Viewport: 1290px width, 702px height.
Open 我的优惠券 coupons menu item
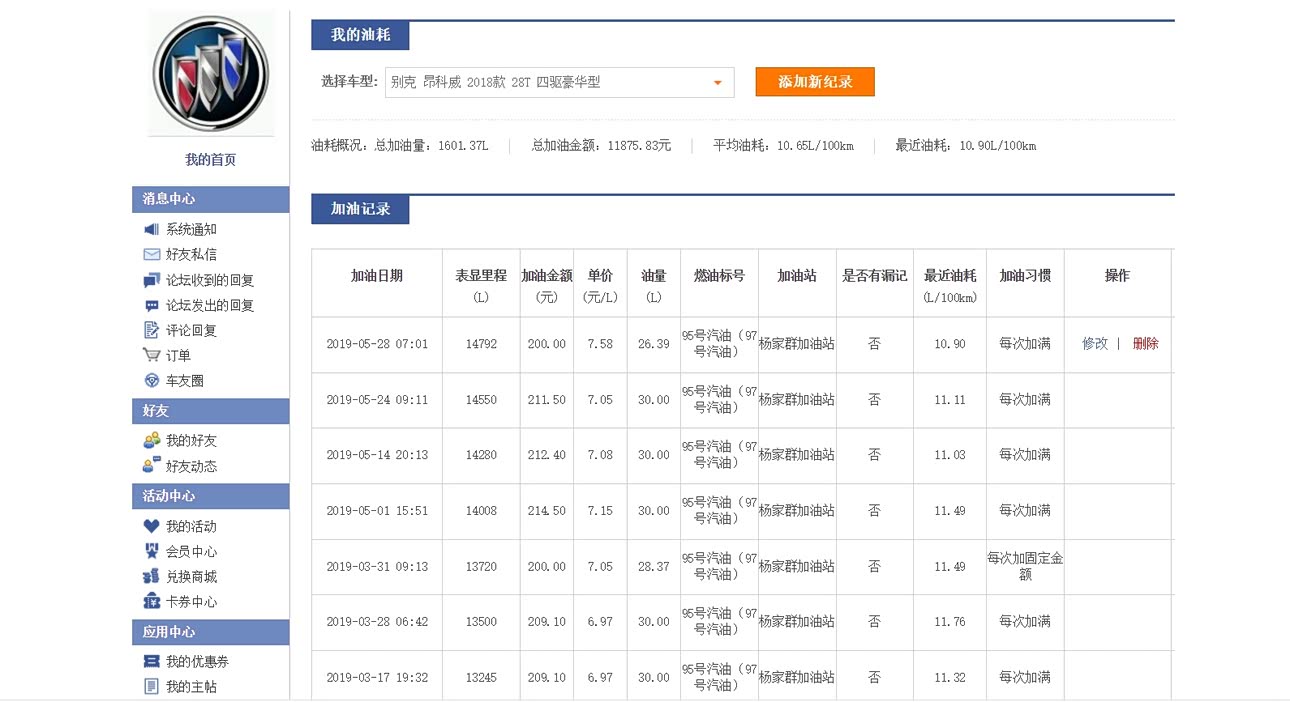(x=197, y=661)
